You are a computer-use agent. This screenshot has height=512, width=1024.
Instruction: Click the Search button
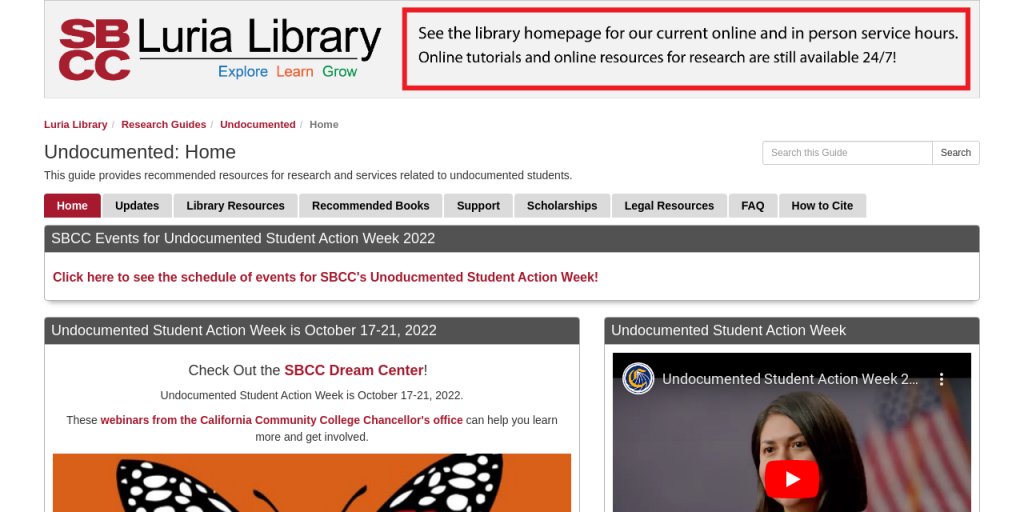click(x=955, y=153)
